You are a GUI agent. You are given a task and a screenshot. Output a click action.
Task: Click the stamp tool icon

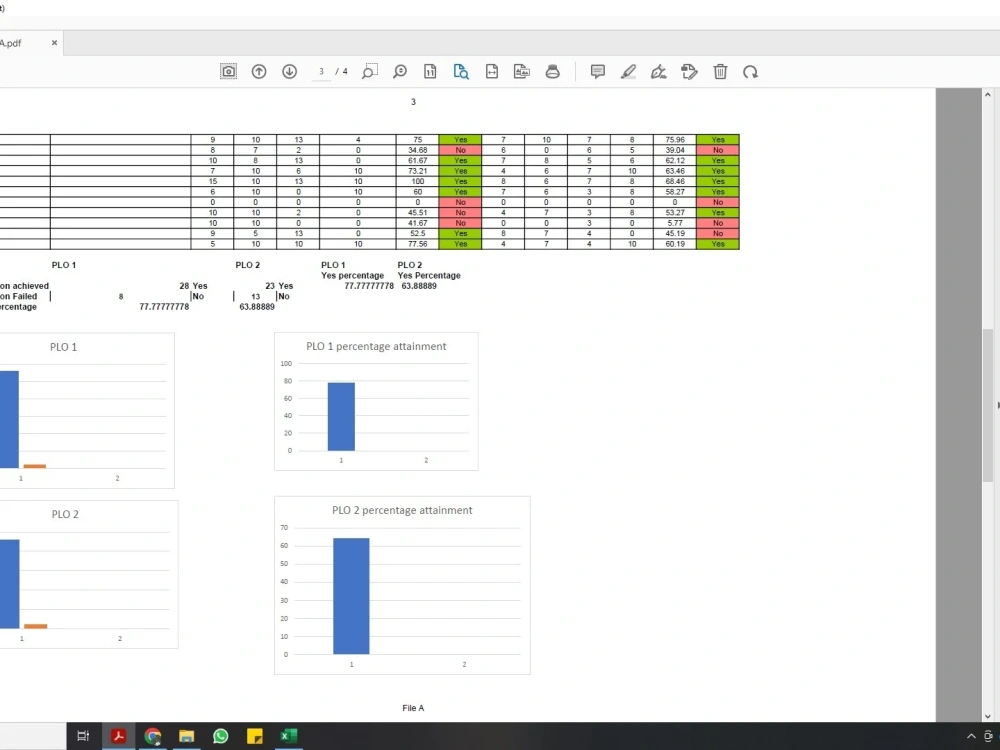click(x=552, y=71)
